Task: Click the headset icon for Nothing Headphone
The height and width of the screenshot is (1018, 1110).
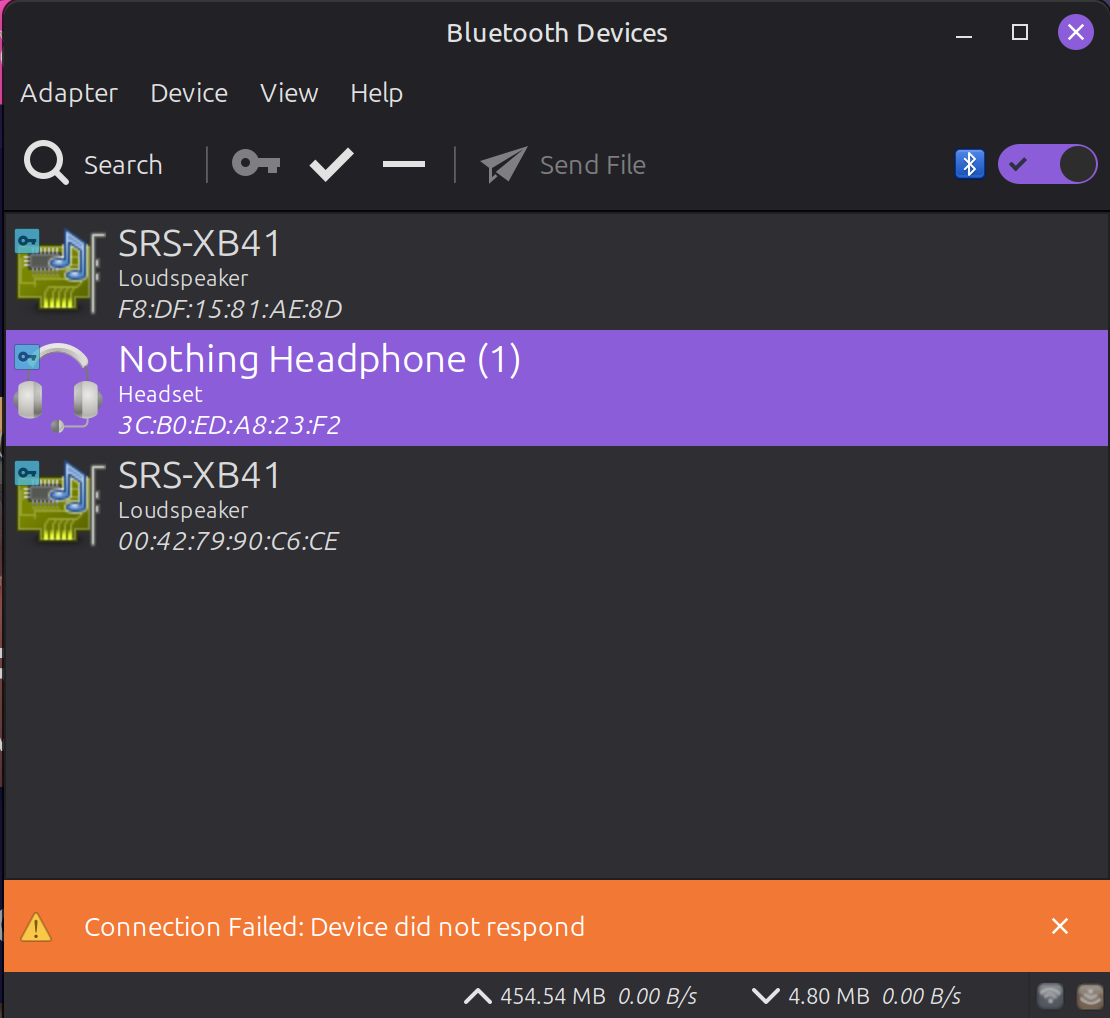Action: [58, 388]
